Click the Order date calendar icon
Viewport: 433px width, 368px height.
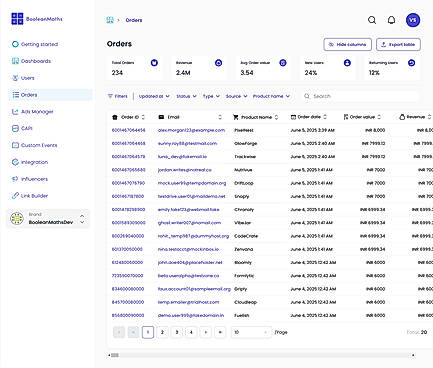coord(293,117)
